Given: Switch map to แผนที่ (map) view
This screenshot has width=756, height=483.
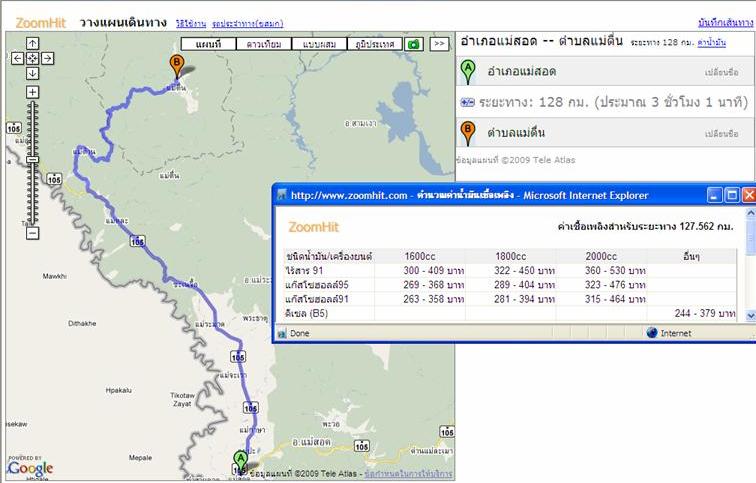Looking at the screenshot, I should pyautogui.click(x=208, y=44).
